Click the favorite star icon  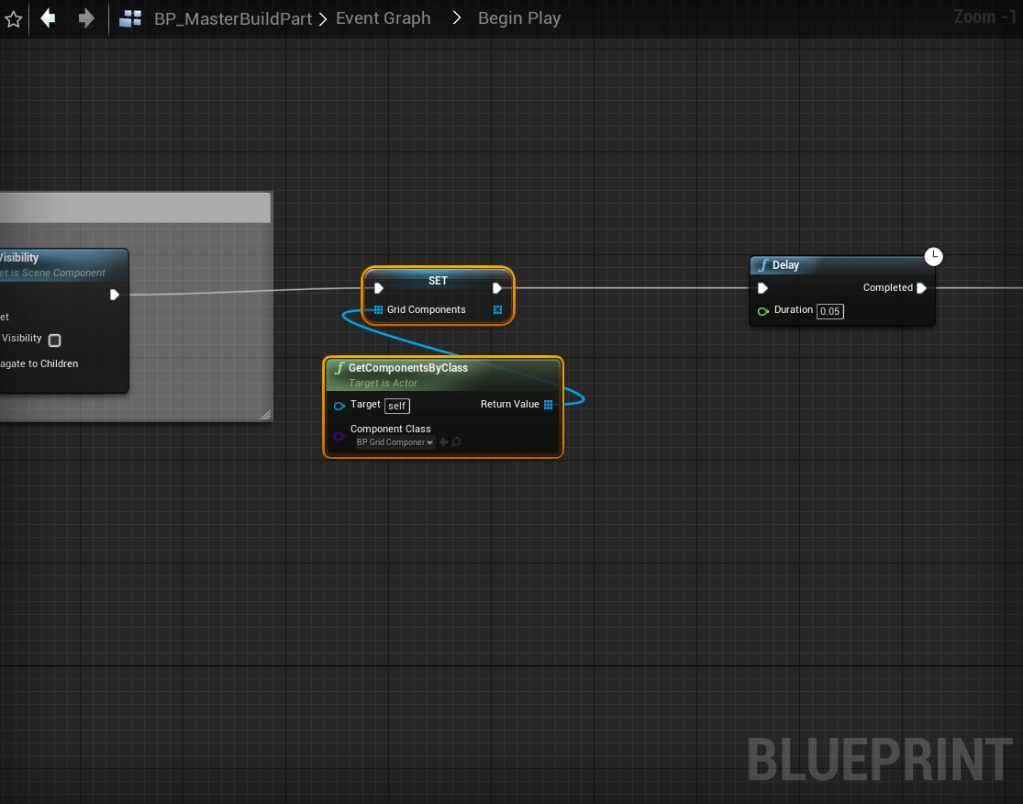13,19
